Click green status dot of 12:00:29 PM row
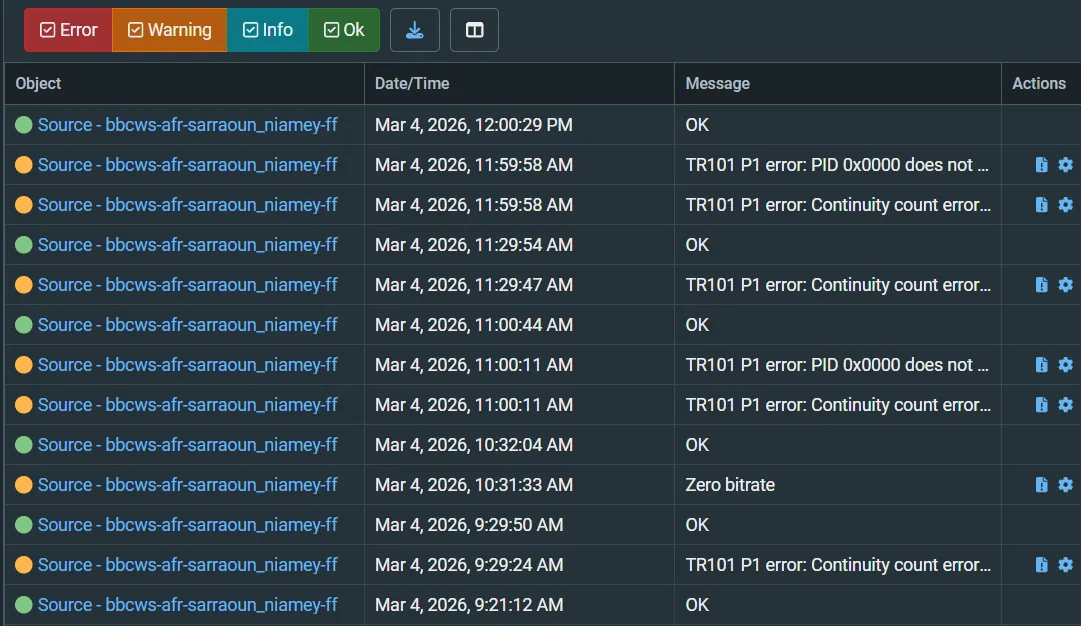 tap(23, 125)
